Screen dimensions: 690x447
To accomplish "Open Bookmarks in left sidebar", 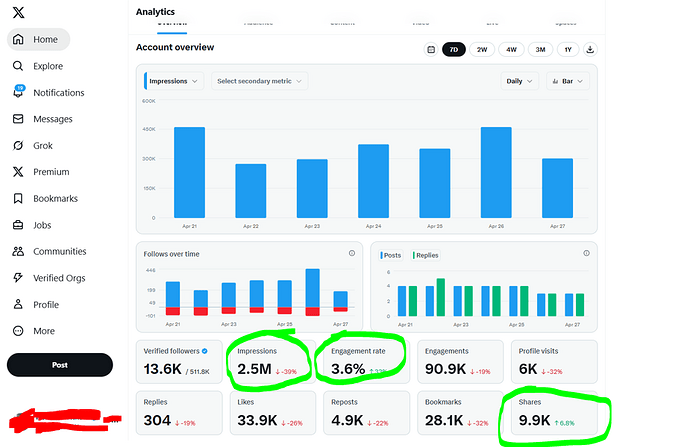I will click(x=18, y=198).
